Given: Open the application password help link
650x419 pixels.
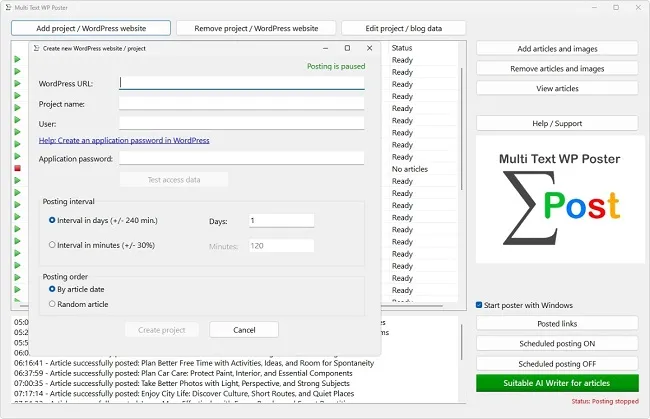Looking at the screenshot, I should (124, 140).
